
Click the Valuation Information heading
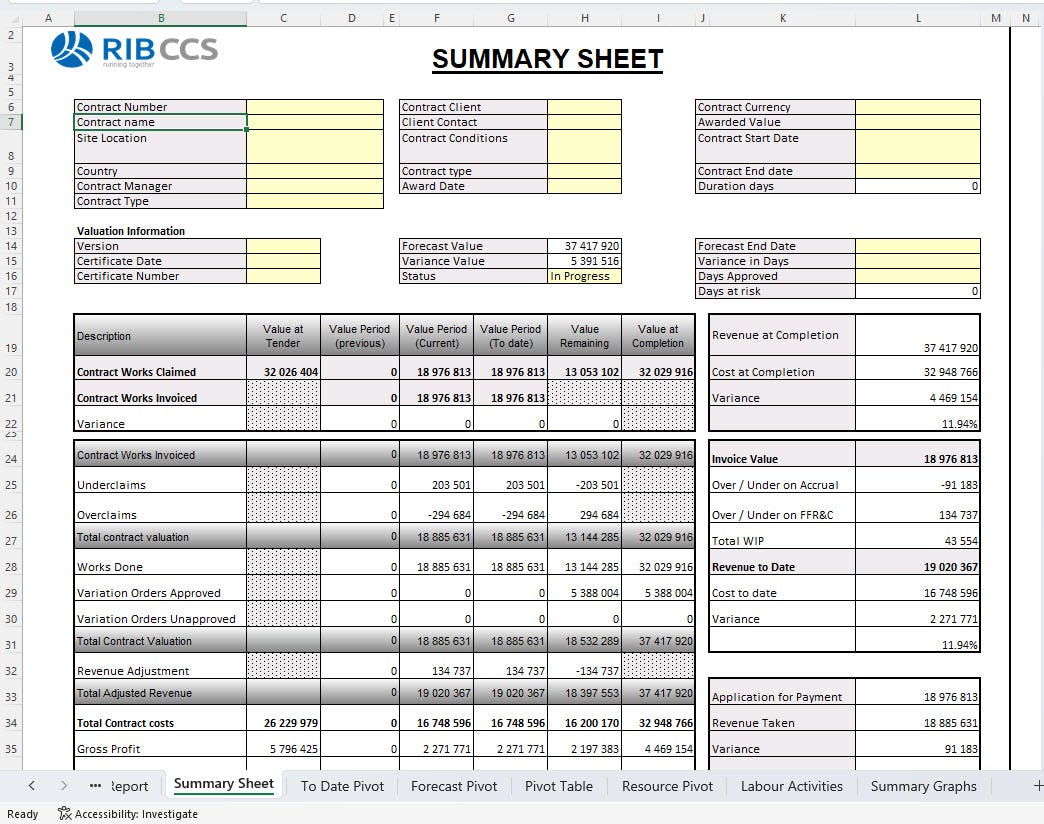click(x=130, y=231)
